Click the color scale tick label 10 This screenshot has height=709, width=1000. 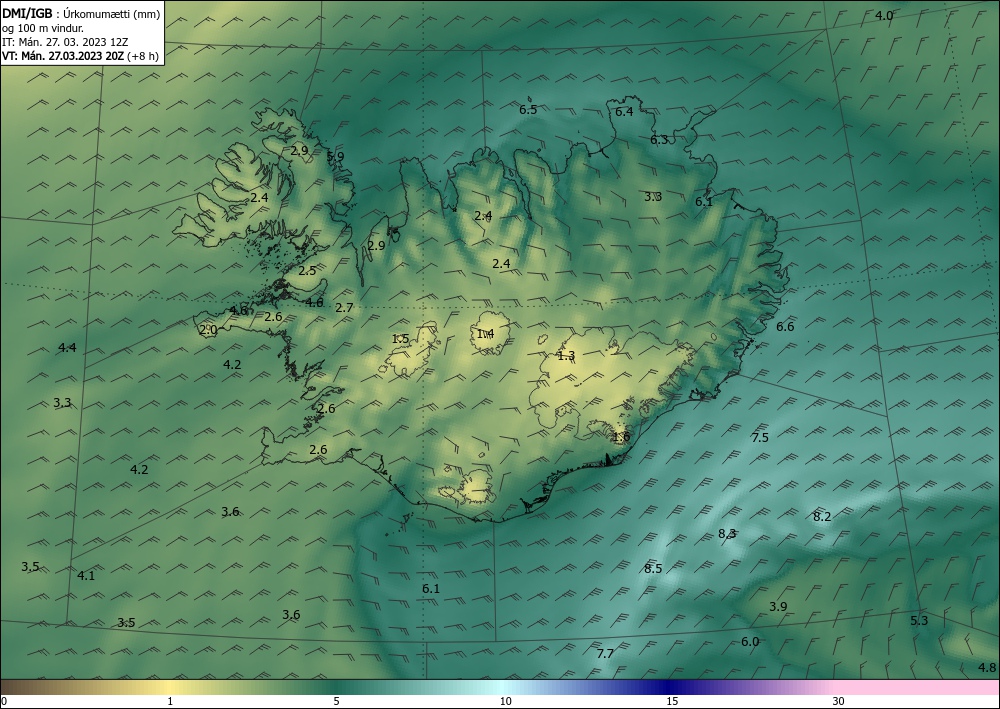506,702
